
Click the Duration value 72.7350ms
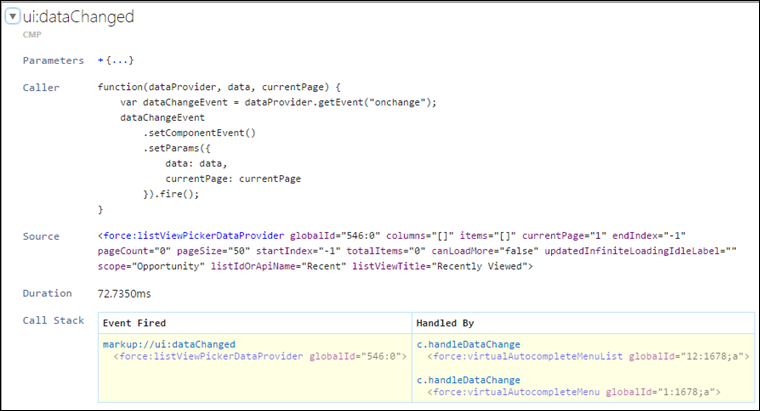(x=124, y=294)
